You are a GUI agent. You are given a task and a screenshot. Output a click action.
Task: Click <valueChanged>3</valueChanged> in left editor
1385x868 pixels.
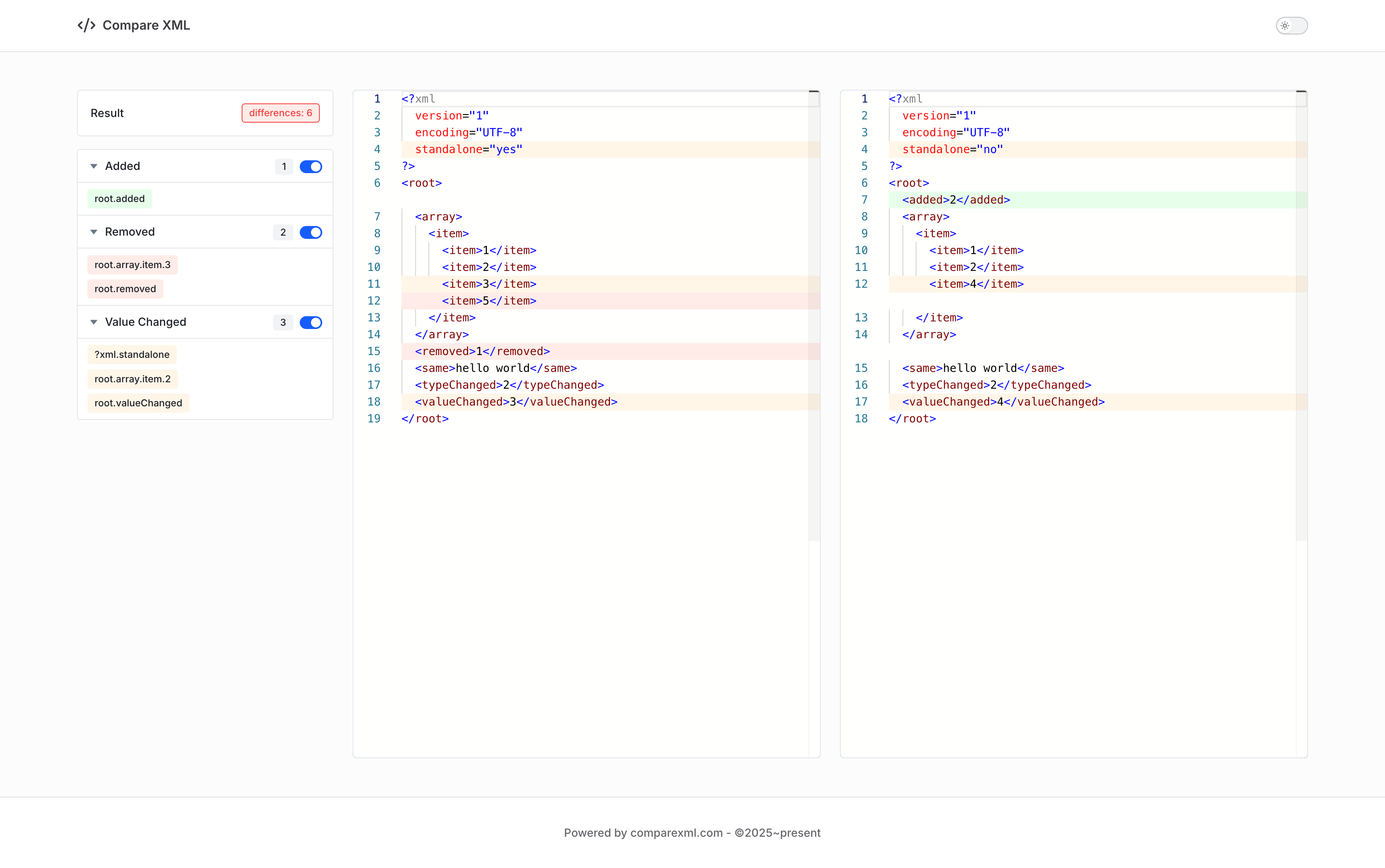516,402
